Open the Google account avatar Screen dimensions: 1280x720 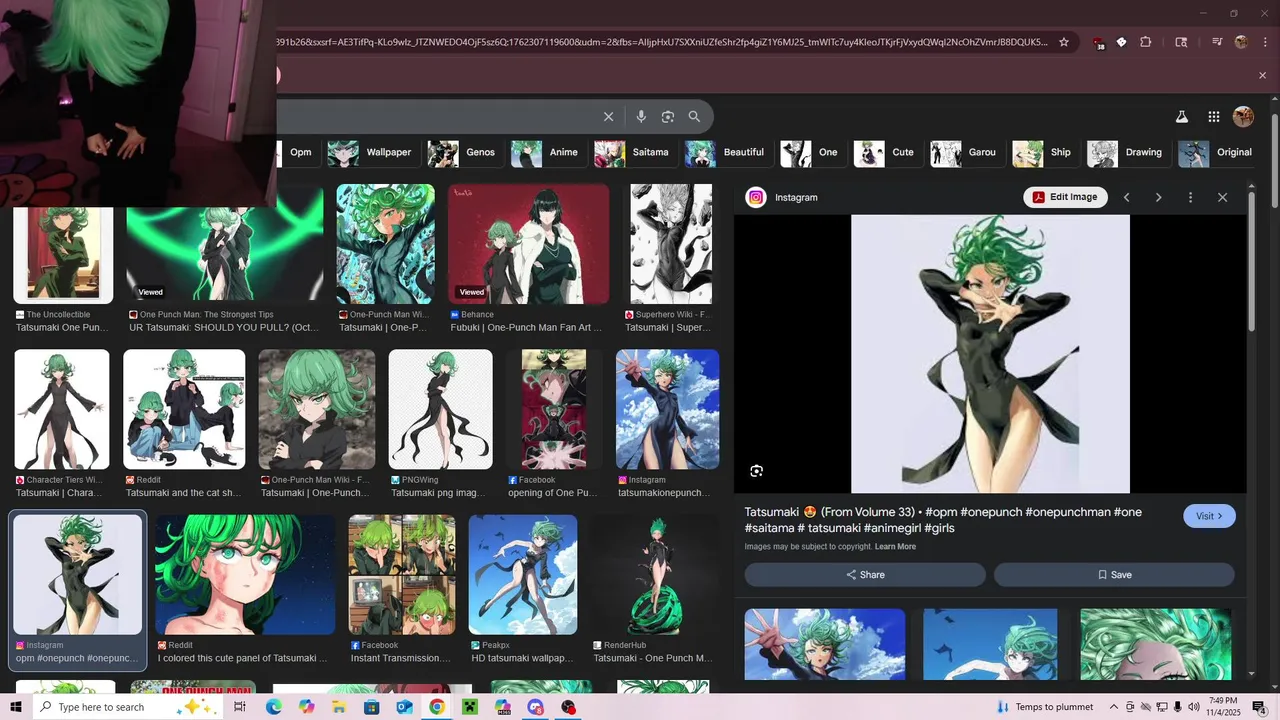point(1244,117)
